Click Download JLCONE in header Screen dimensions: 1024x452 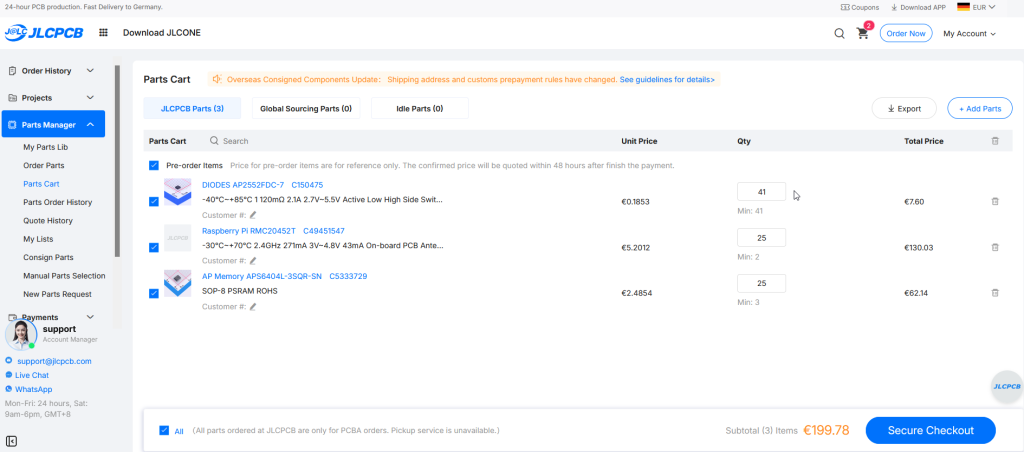pyautogui.click(x=162, y=33)
